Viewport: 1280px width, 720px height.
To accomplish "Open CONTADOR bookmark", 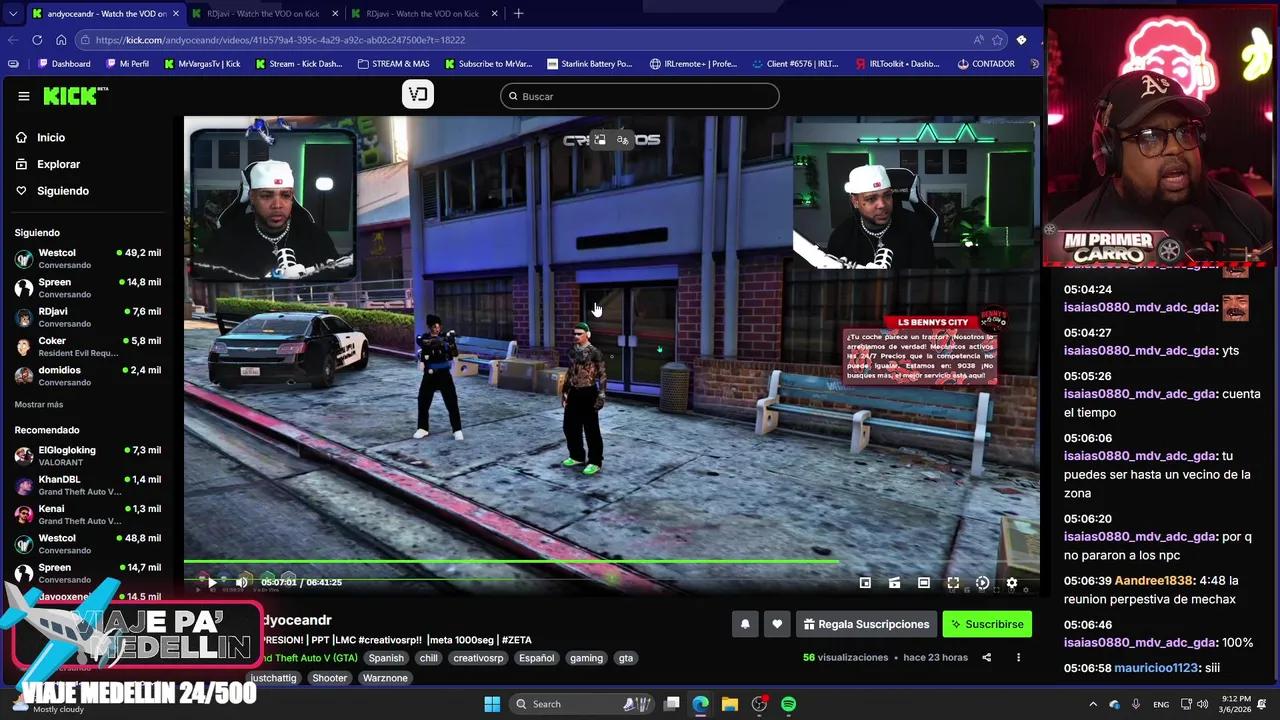I will coord(985,64).
